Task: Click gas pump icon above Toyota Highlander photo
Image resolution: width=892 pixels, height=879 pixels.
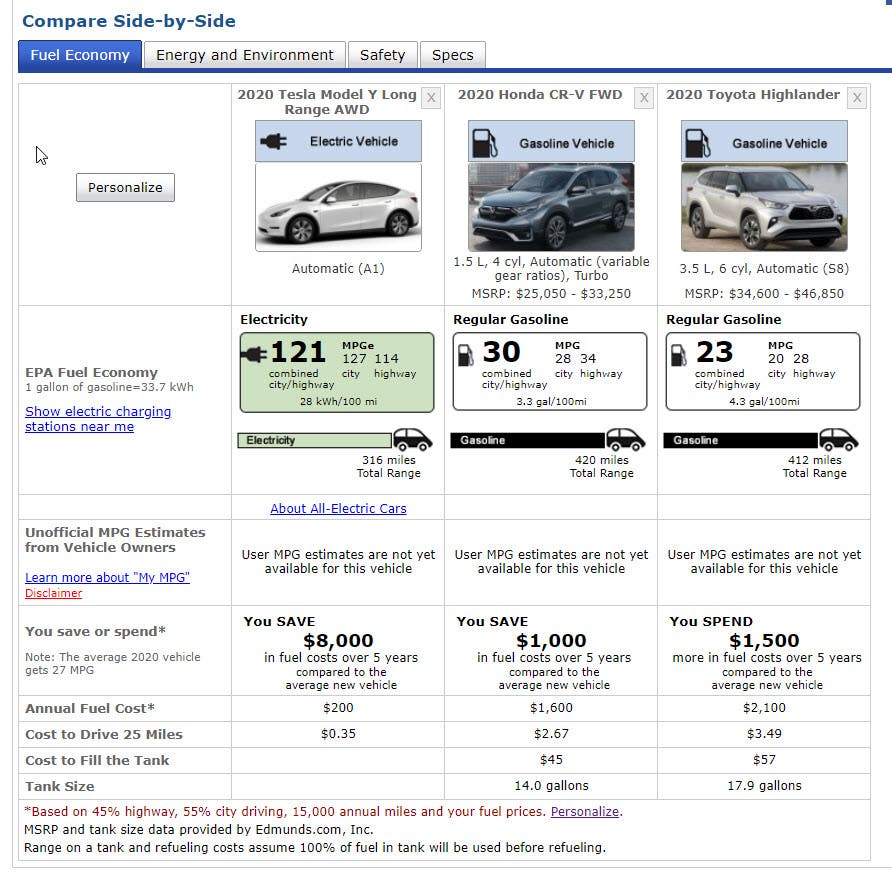Action: [x=697, y=143]
